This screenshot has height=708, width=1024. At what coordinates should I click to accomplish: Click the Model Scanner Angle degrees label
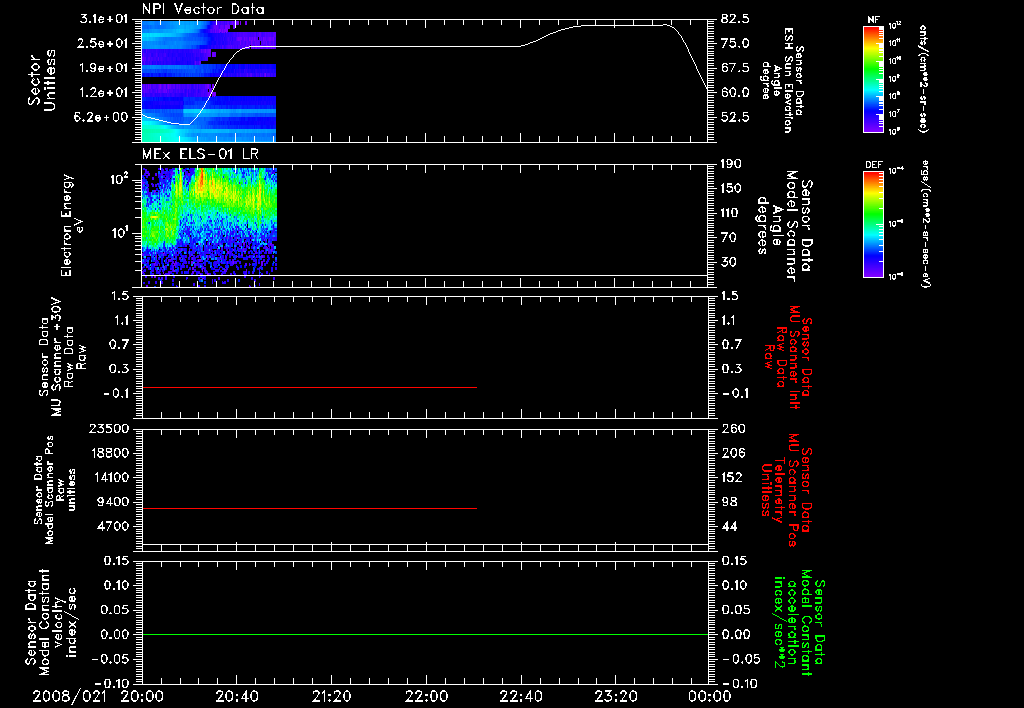pyautogui.click(x=786, y=225)
